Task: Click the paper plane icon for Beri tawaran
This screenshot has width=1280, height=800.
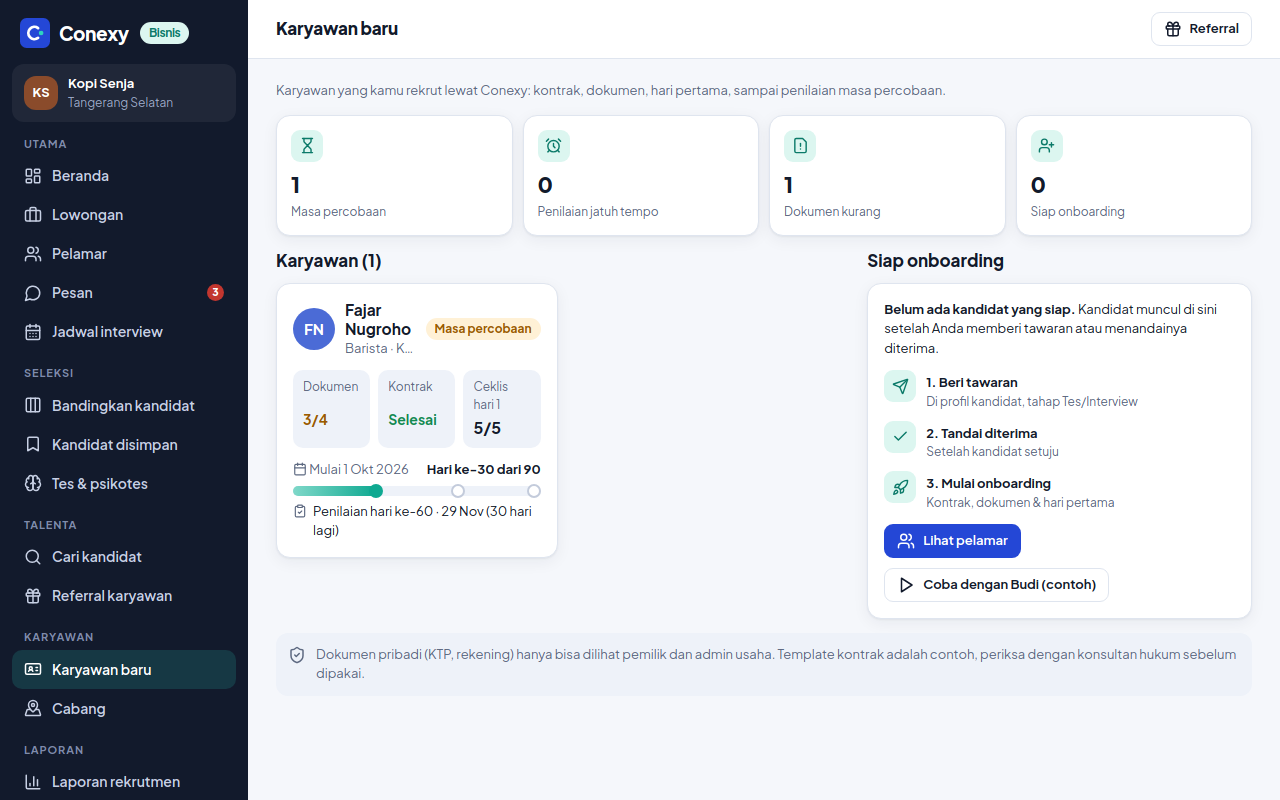Action: click(900, 386)
